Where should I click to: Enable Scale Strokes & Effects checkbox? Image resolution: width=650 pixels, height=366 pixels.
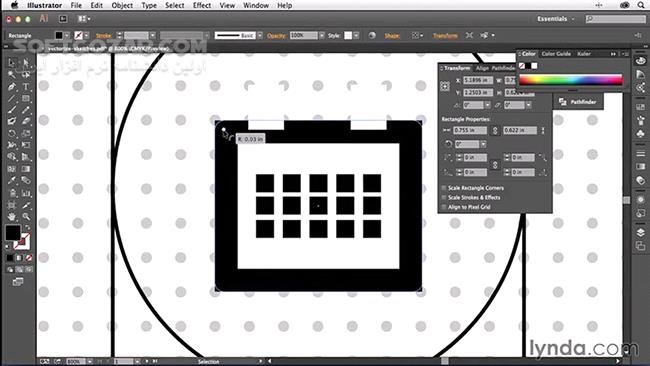coord(444,198)
